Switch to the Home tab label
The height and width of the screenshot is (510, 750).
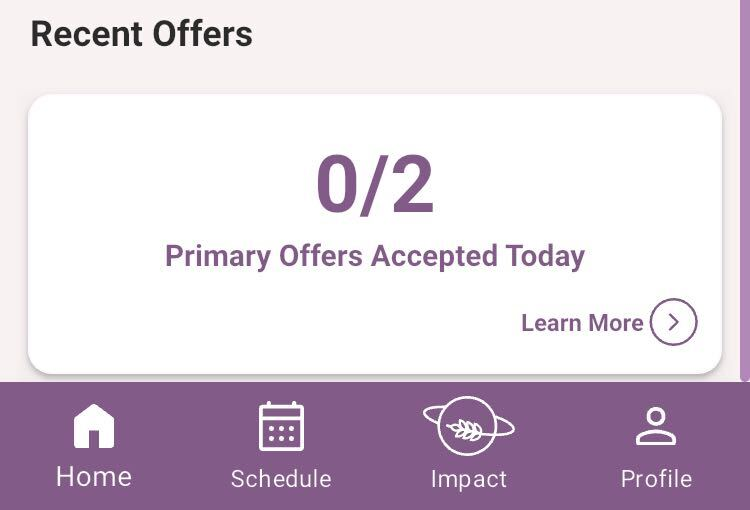94,477
